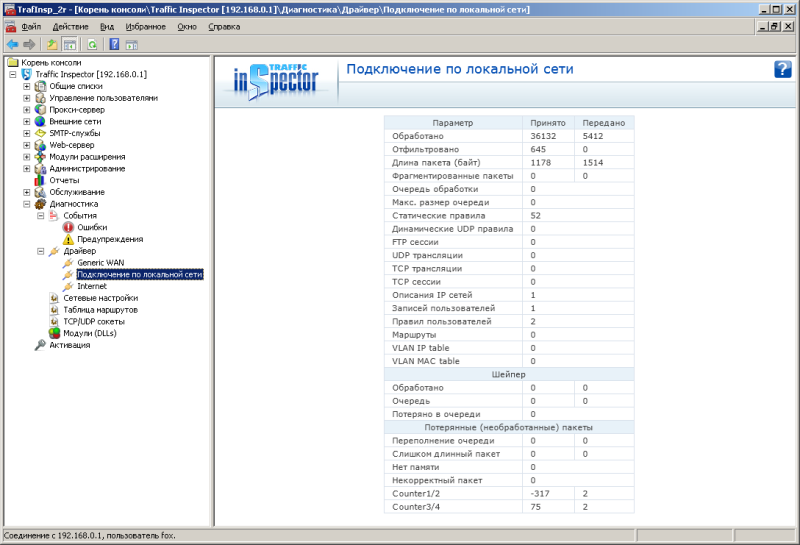This screenshot has width=800, height=545.
Task: Click the SMTP-службы envelope icon
Action: click(x=40, y=133)
